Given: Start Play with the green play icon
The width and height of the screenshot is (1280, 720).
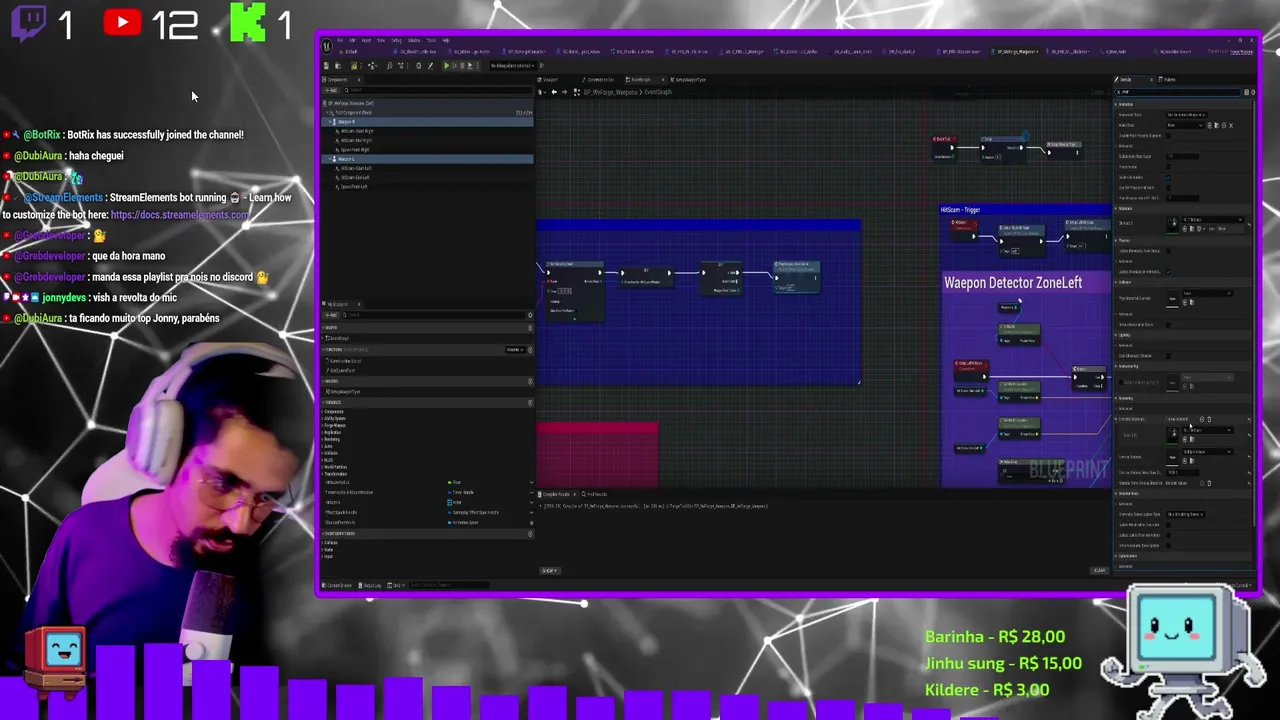Looking at the screenshot, I should coord(447,65).
